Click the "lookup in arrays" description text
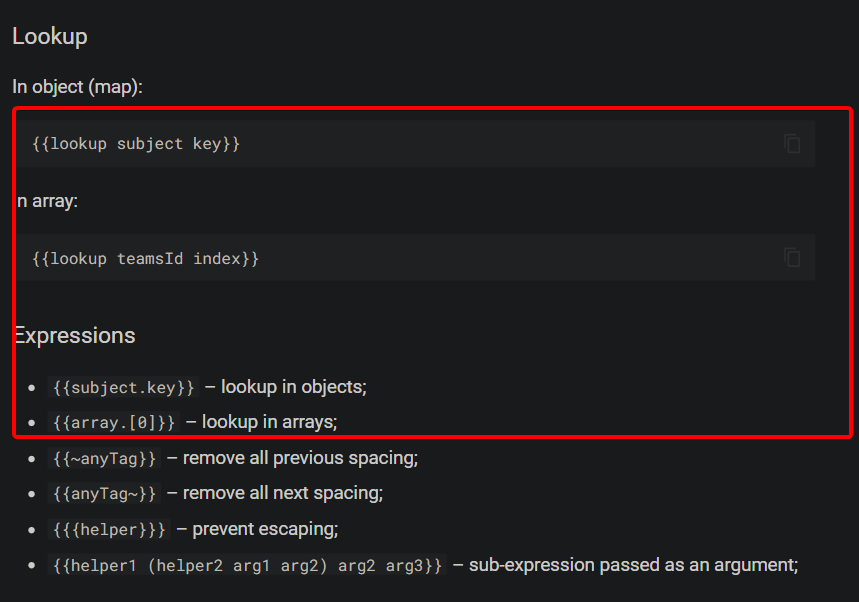Viewport: 859px width, 602px height. click(x=269, y=422)
